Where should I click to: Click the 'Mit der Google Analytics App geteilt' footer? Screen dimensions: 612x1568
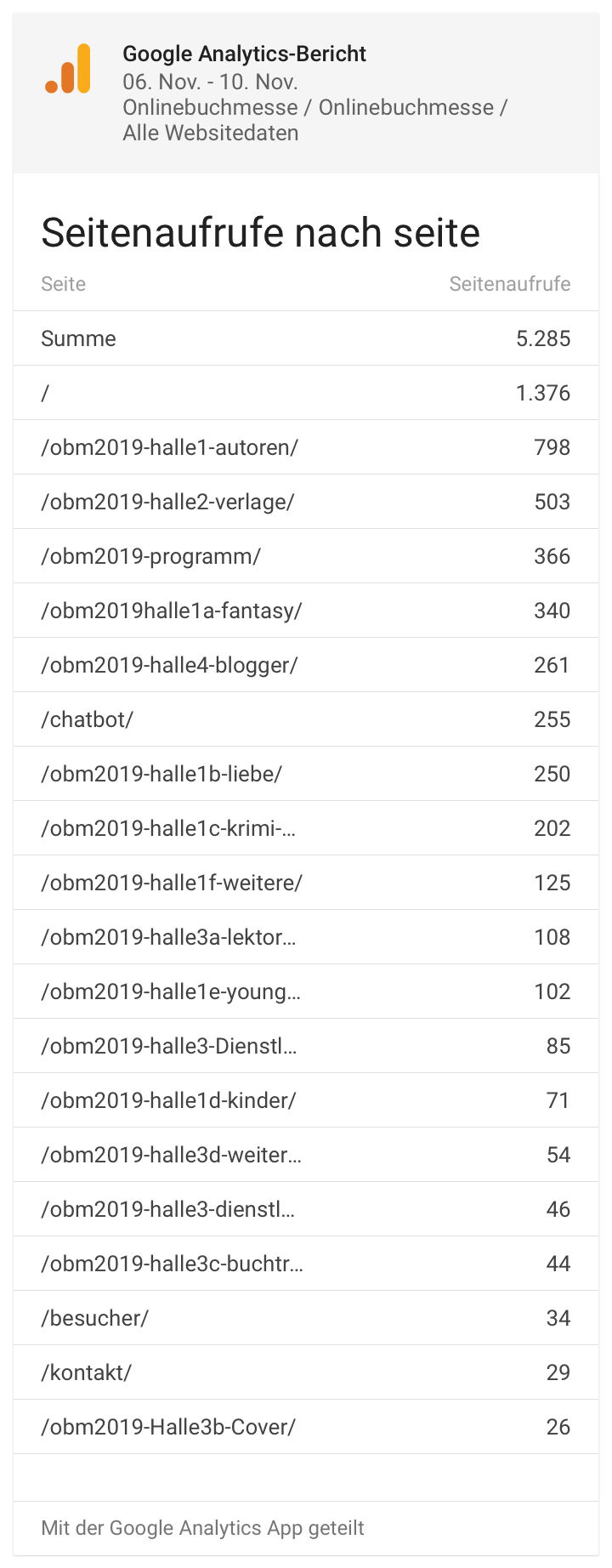click(202, 1528)
